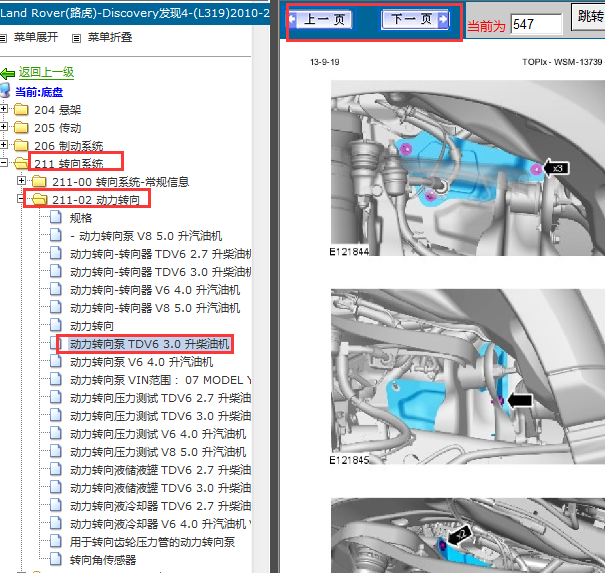Screen dimensions: 605x573
Task: Open 动力转向压力测试 V8 5.0 升汽油机 entry
Action: tap(158, 452)
